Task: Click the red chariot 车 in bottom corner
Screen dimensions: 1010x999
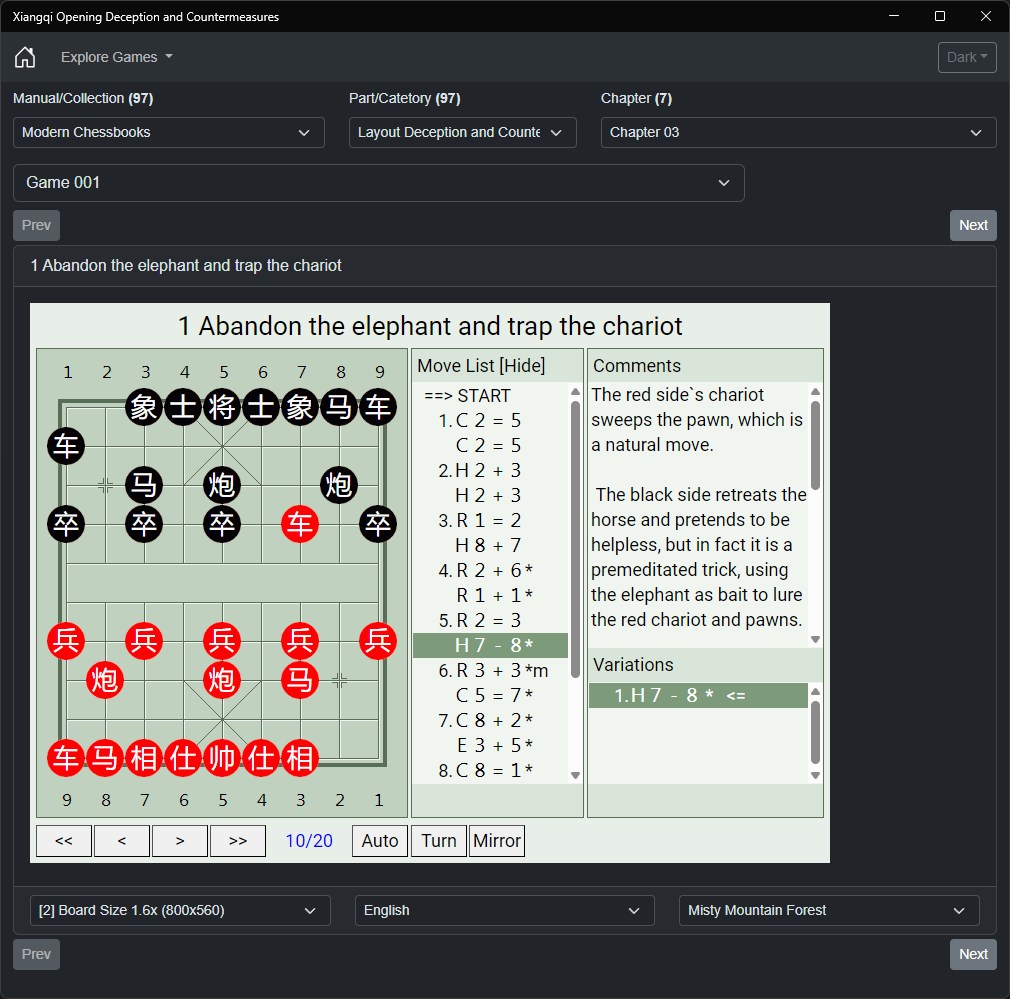Action: click(66, 758)
